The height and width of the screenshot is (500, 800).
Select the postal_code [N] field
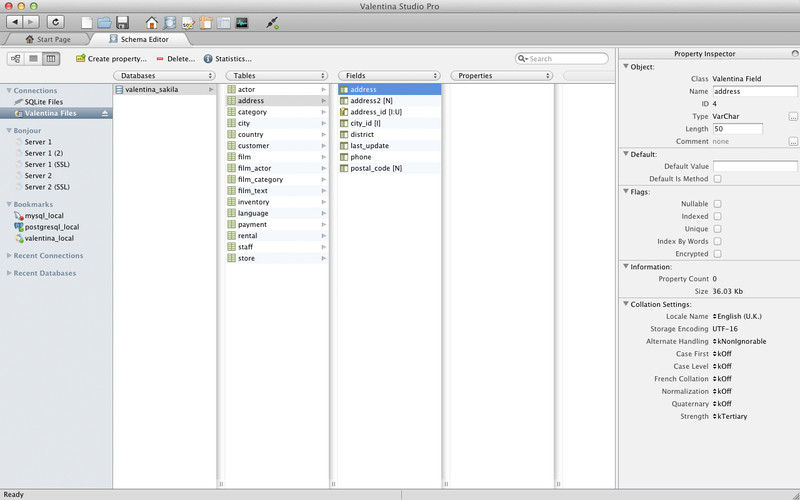[x=389, y=168]
